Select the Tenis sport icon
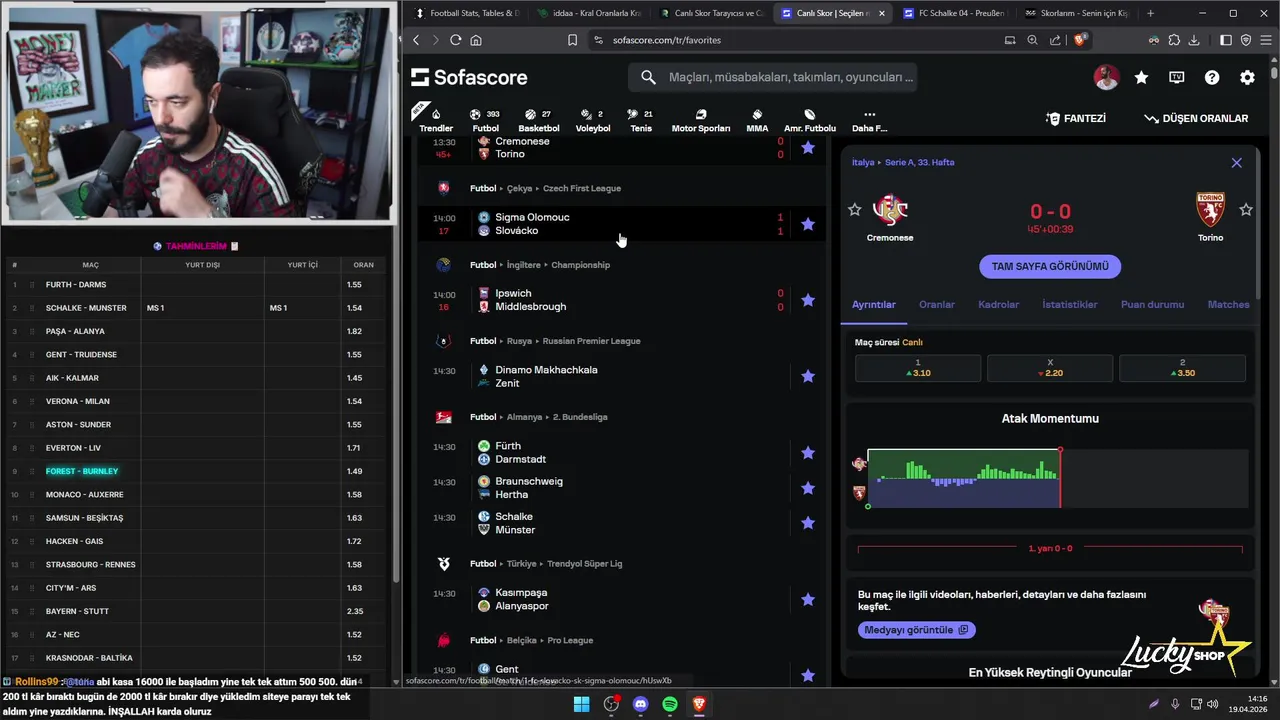1280x720 pixels. click(x=641, y=120)
